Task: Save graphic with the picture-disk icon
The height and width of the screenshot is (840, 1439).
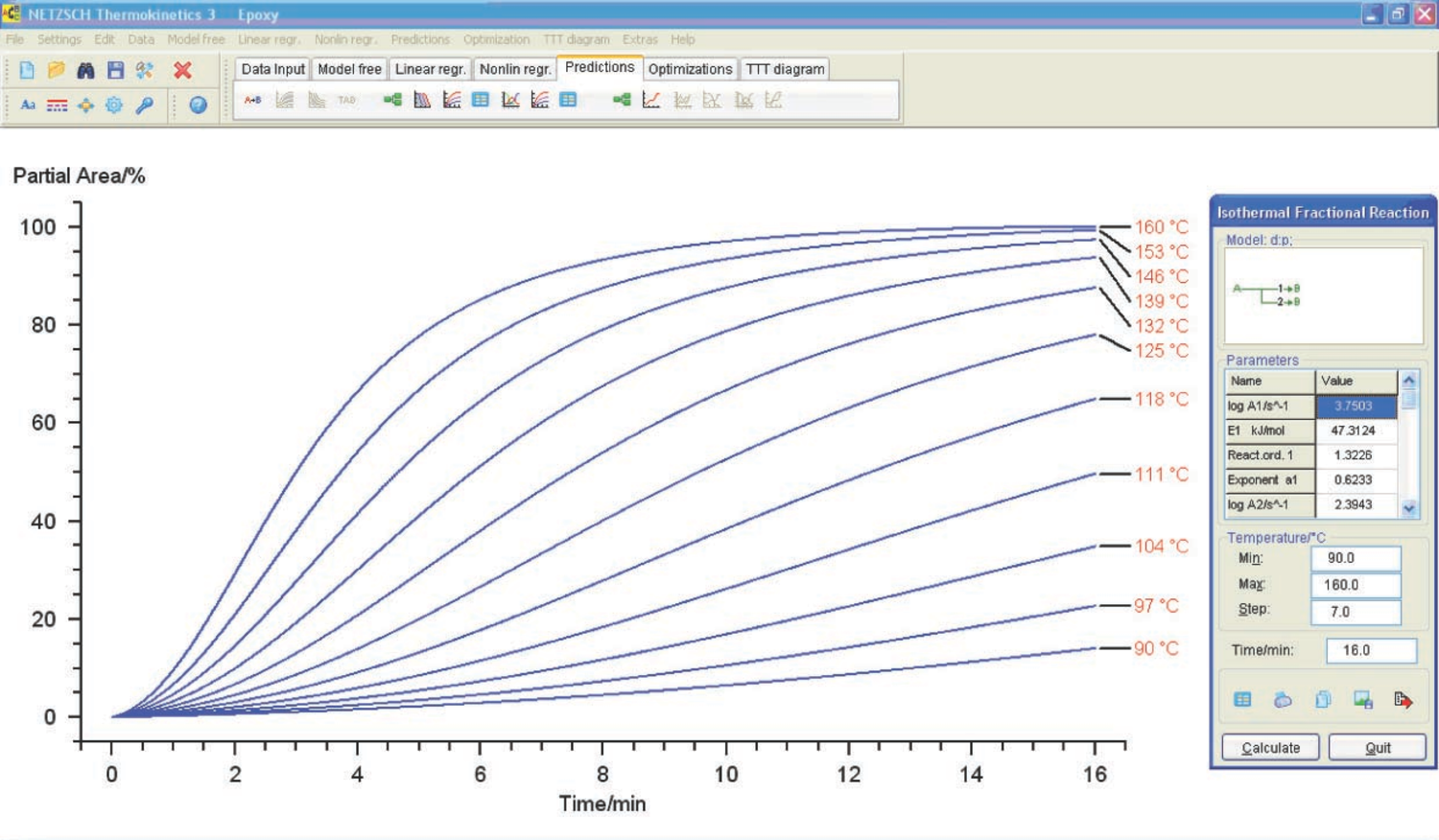Action: [1362, 700]
